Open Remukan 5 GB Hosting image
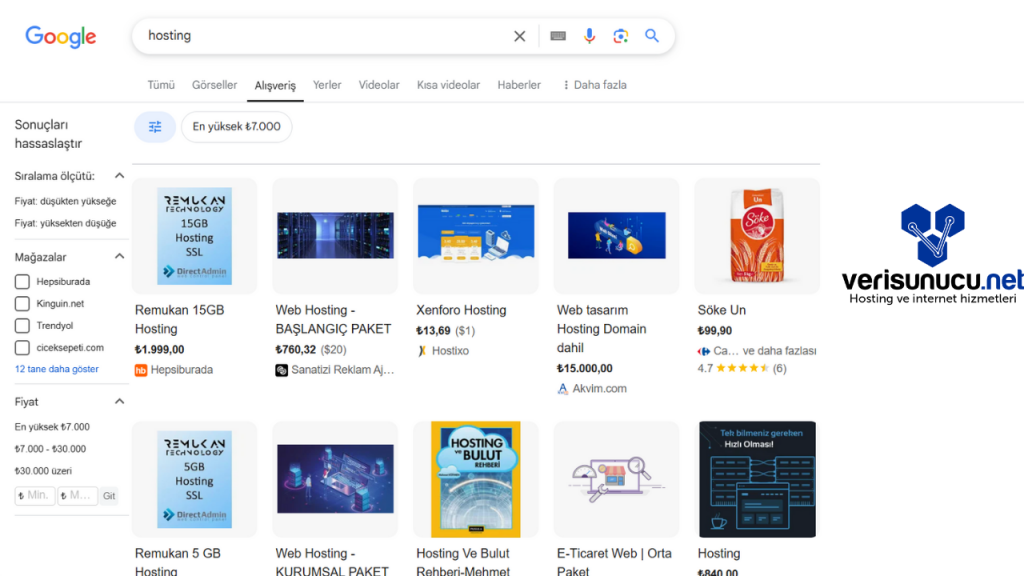This screenshot has height=576, width=1024. point(195,479)
